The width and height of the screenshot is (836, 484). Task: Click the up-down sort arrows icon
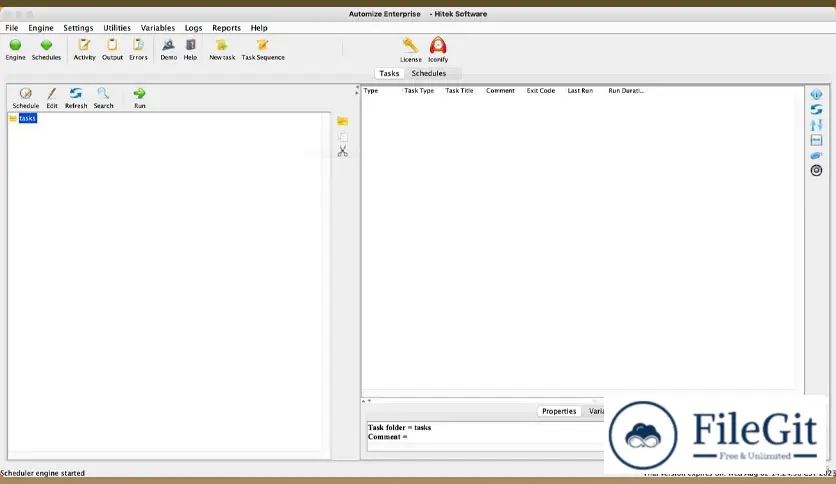(816, 125)
